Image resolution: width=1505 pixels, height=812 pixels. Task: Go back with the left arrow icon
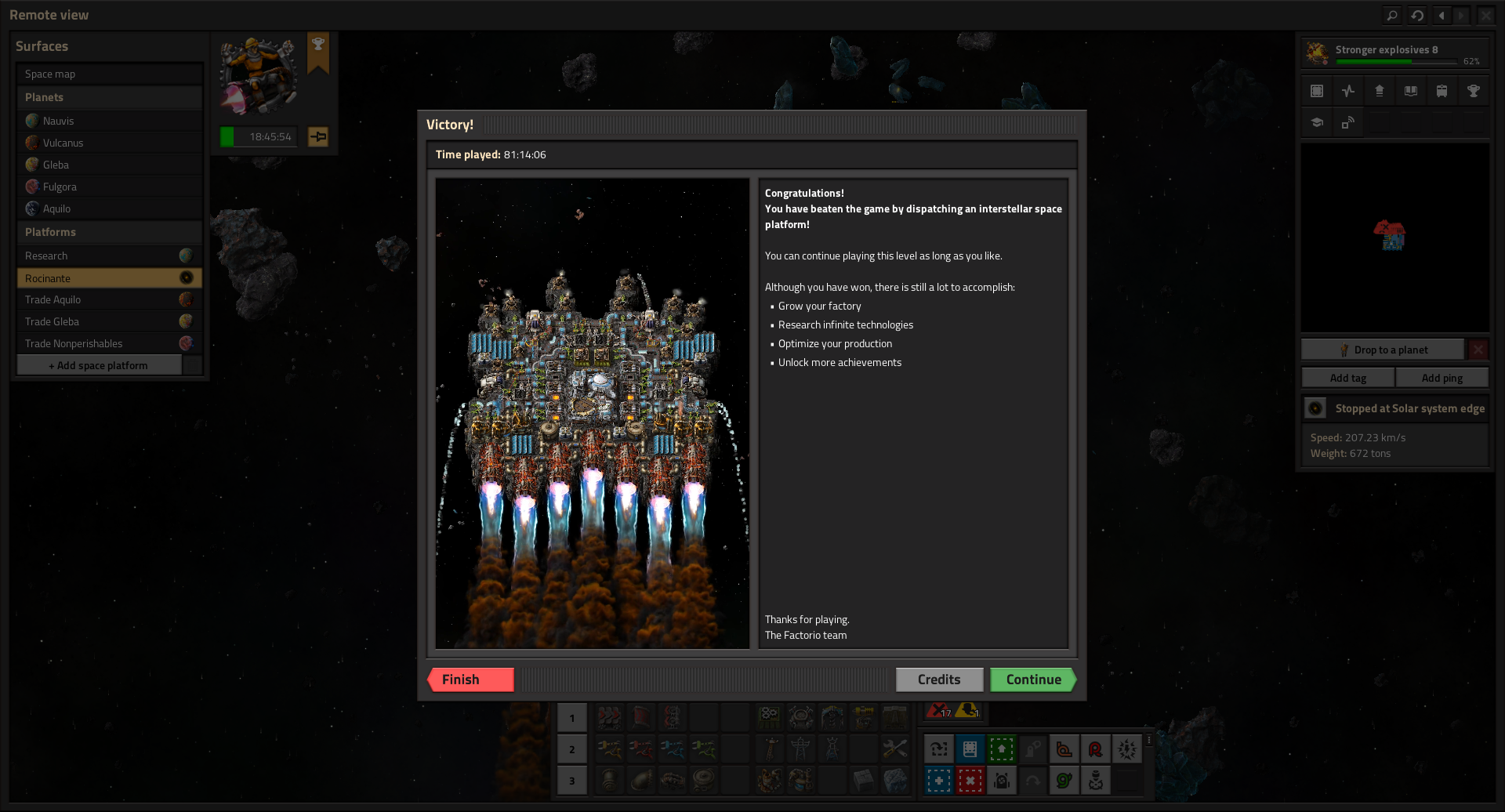point(1442,15)
